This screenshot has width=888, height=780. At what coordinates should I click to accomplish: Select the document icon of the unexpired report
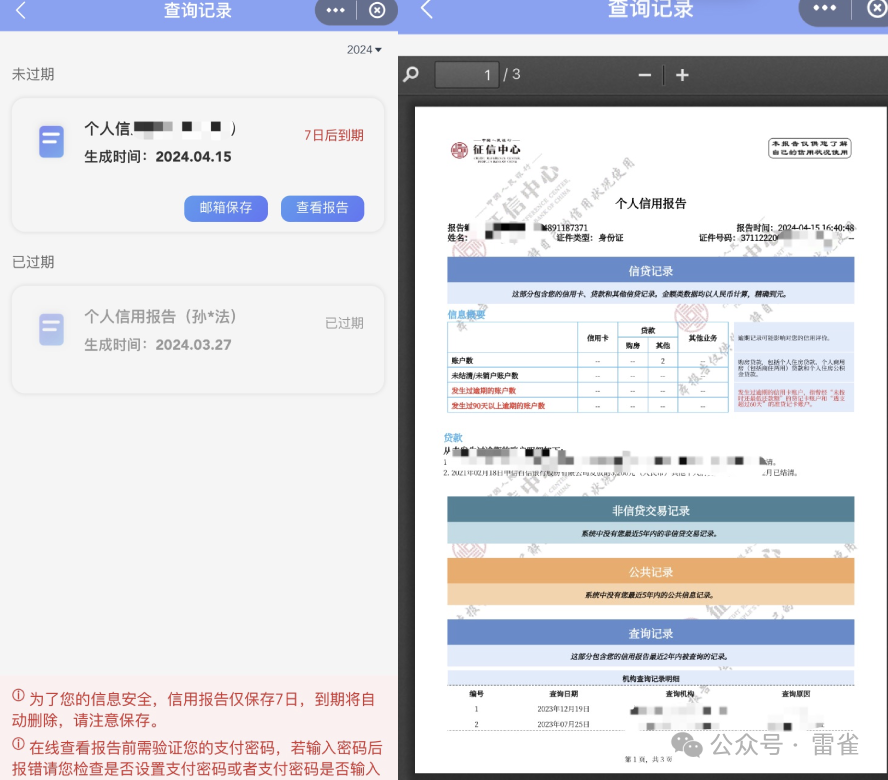point(51,141)
